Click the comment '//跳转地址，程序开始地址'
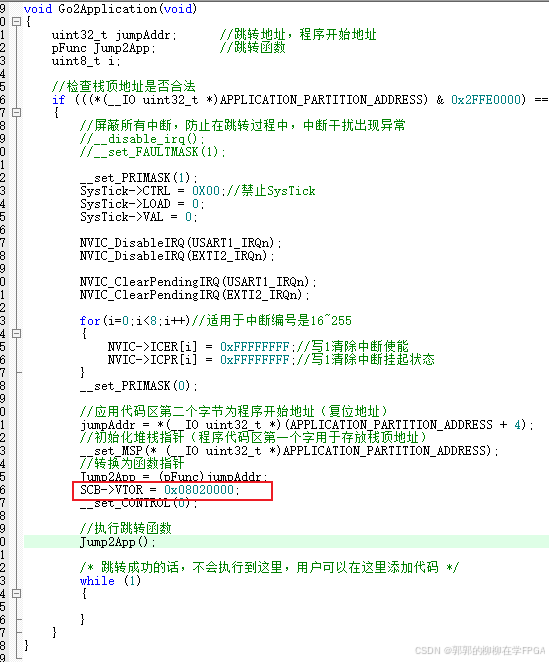Image resolution: width=549 pixels, height=662 pixels. 298,35
